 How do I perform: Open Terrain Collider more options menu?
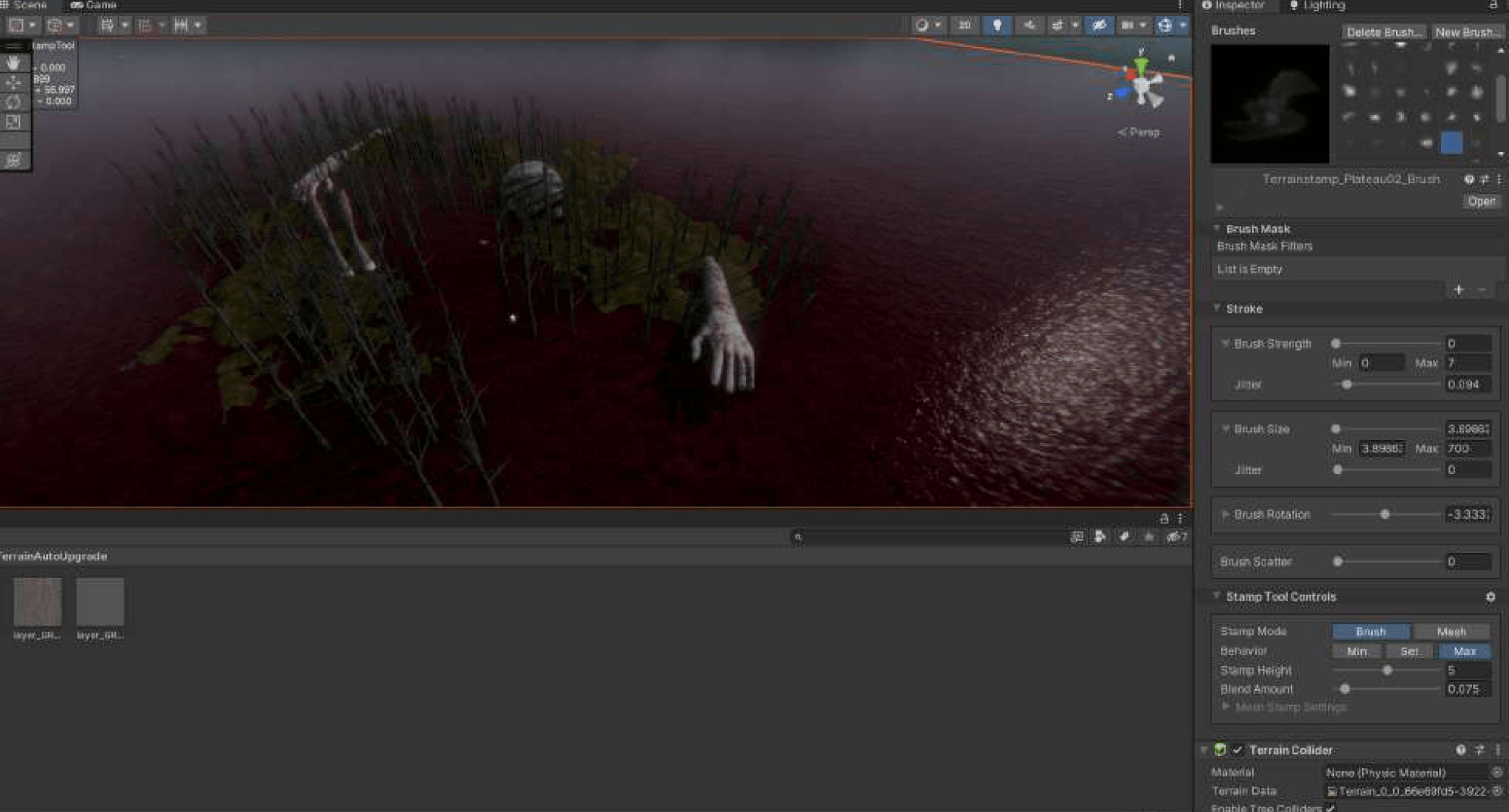tap(1498, 750)
